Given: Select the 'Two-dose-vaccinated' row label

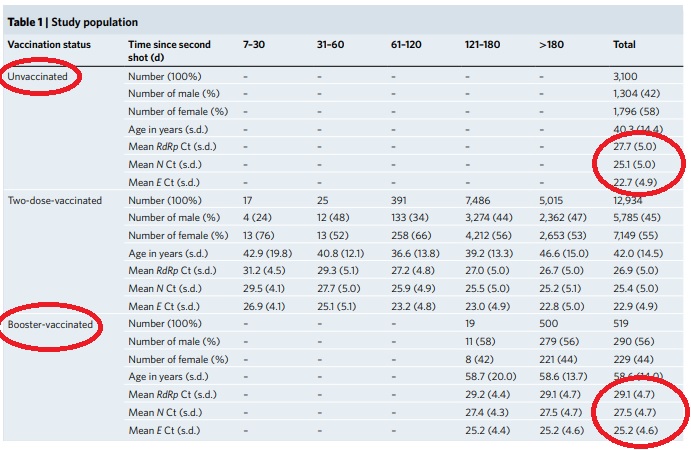Looking at the screenshot, I should coord(55,200).
